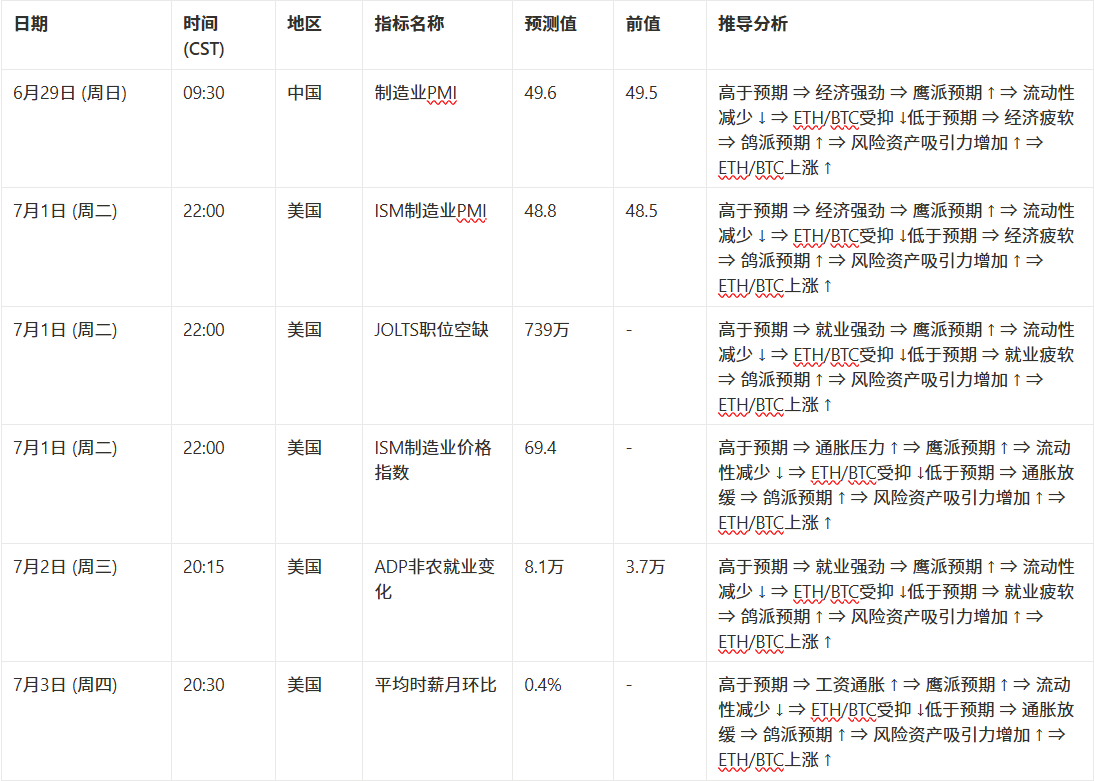Screen dimensions: 1094x781
Task: Click the analysis text in the ISM制造业价格指数 row
Action: pos(896,485)
